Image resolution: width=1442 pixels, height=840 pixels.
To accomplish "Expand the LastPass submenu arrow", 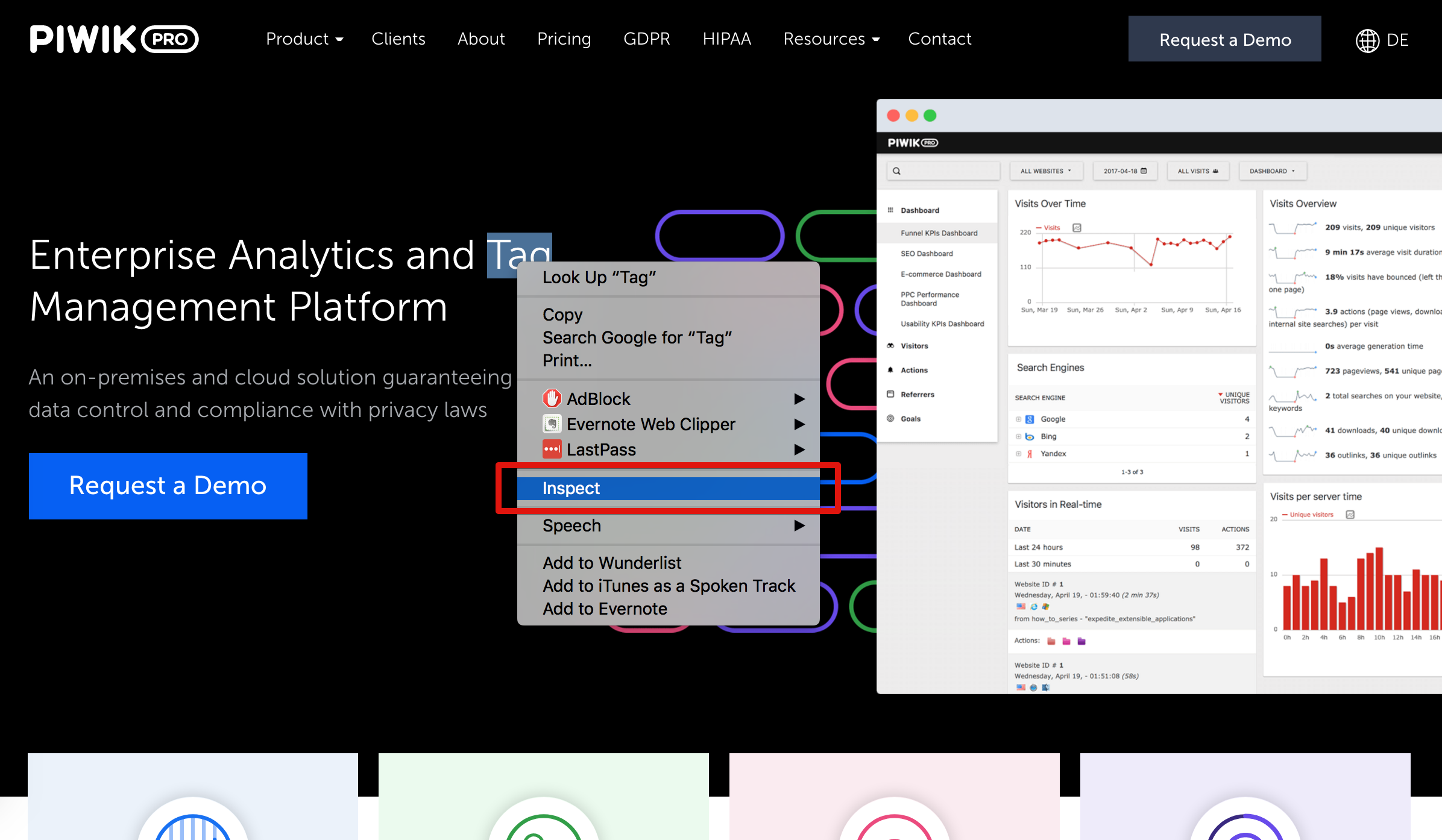I will [799, 450].
